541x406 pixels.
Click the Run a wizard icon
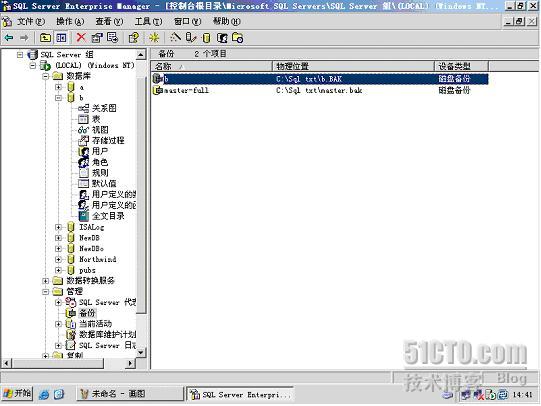[x=175, y=38]
